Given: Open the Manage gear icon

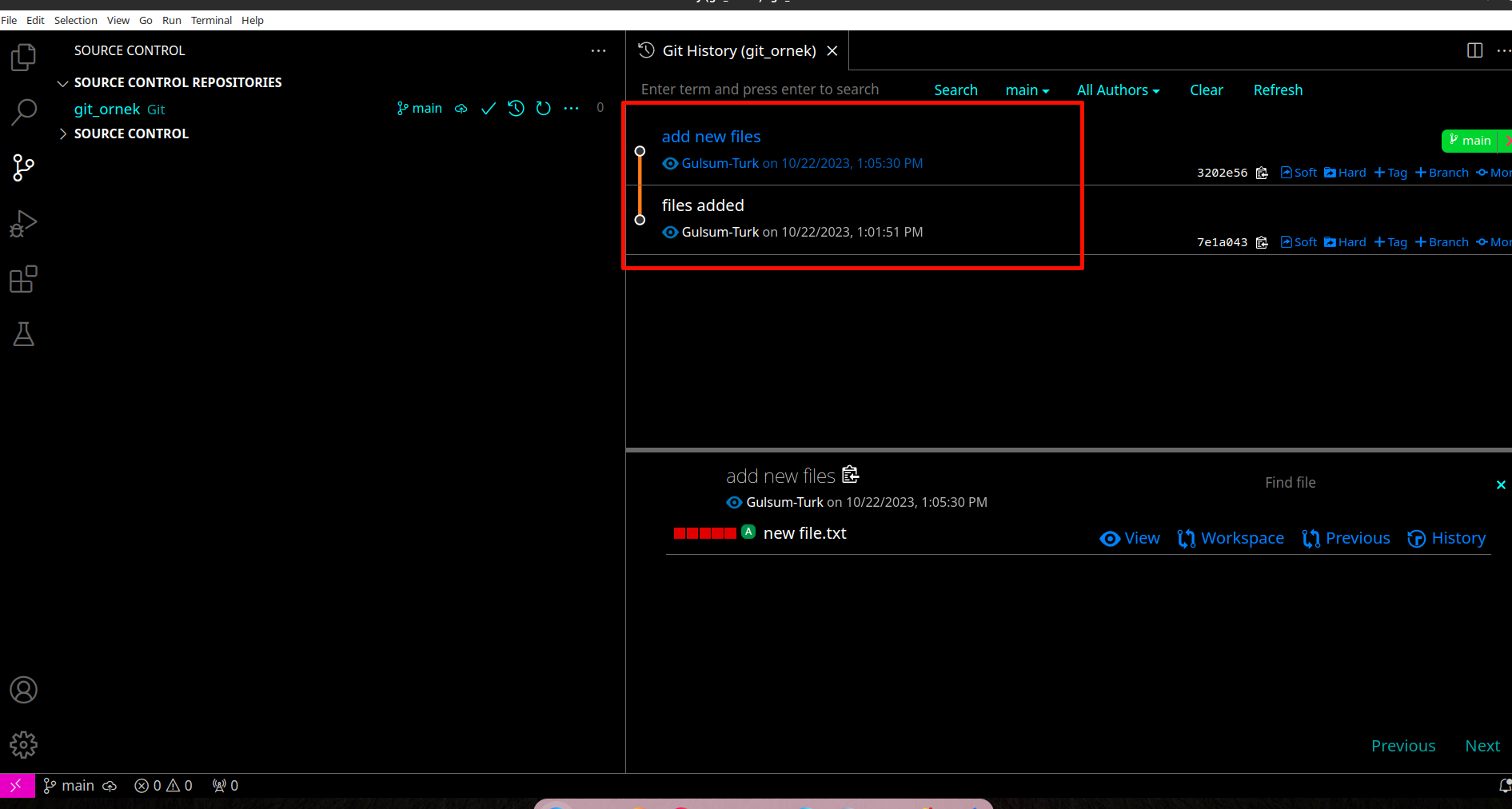Looking at the screenshot, I should 23,745.
